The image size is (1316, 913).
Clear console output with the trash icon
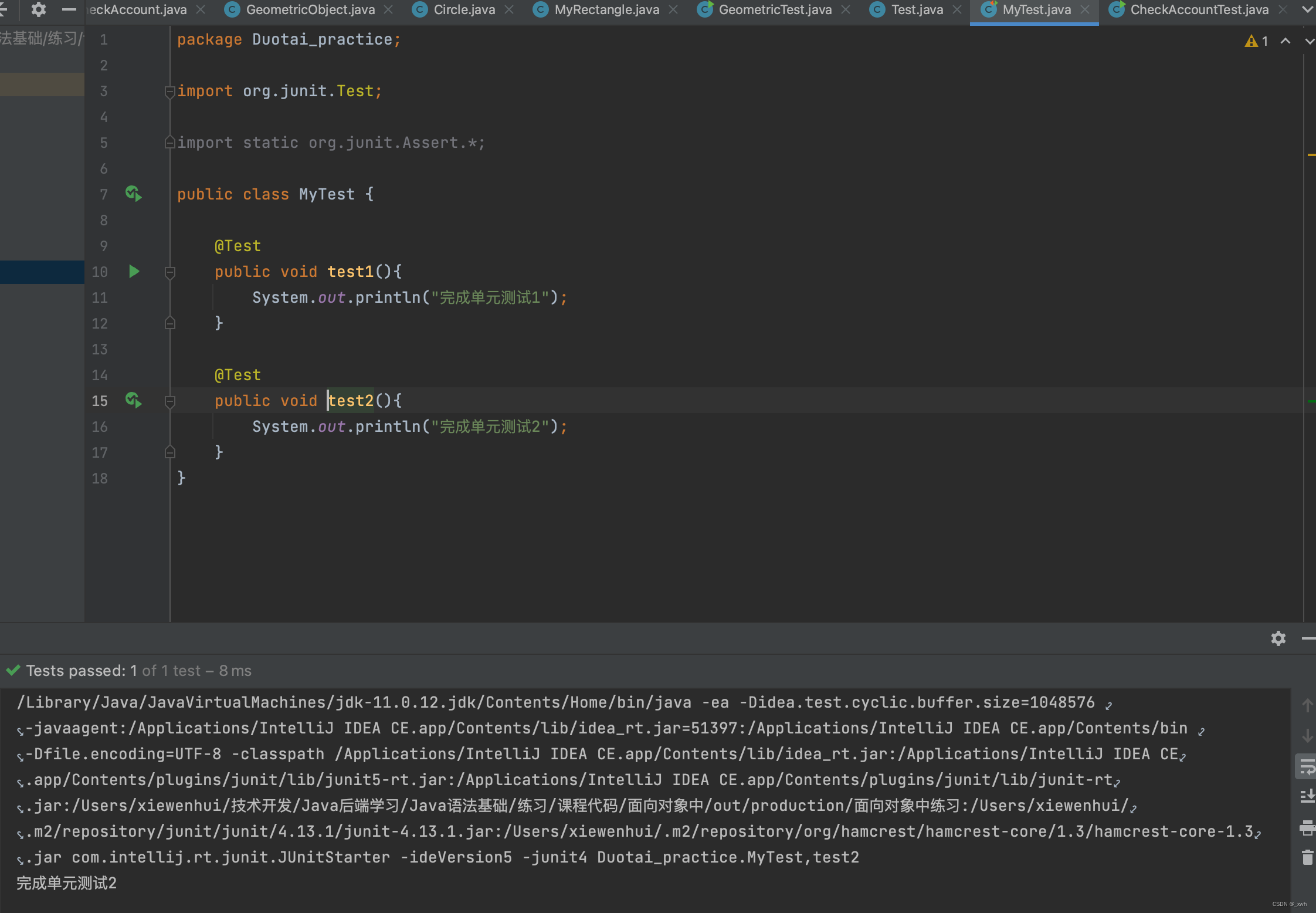click(1307, 858)
